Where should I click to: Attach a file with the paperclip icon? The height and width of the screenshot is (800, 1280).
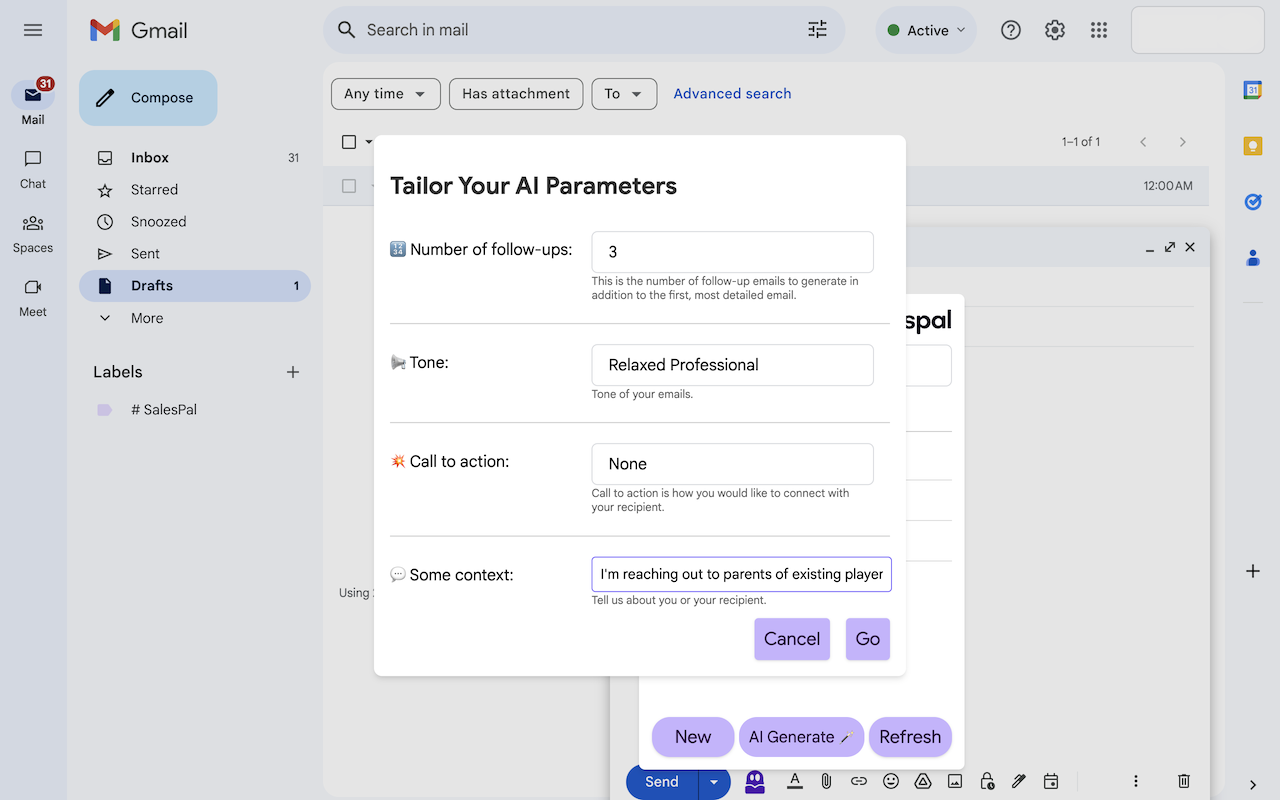tap(826, 782)
